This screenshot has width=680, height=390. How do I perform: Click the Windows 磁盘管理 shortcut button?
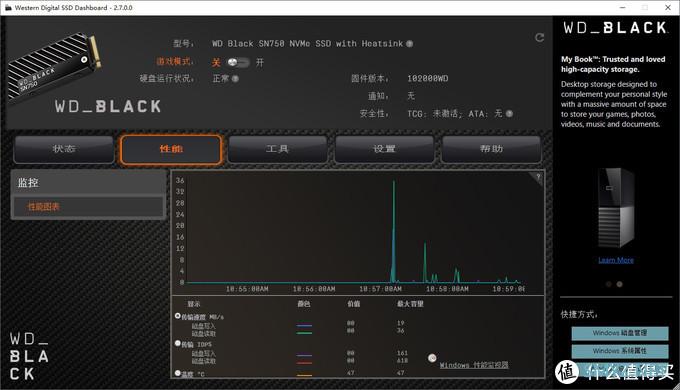pos(620,333)
